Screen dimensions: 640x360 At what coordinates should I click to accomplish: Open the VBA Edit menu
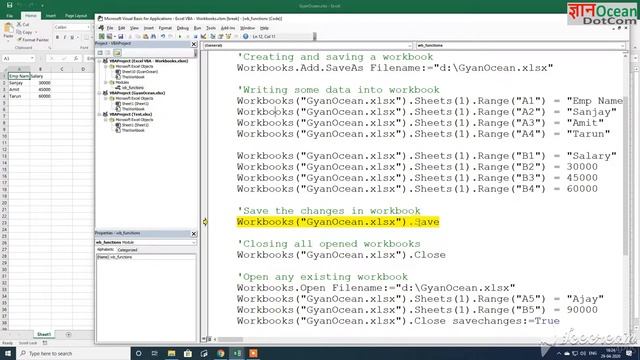121,28
